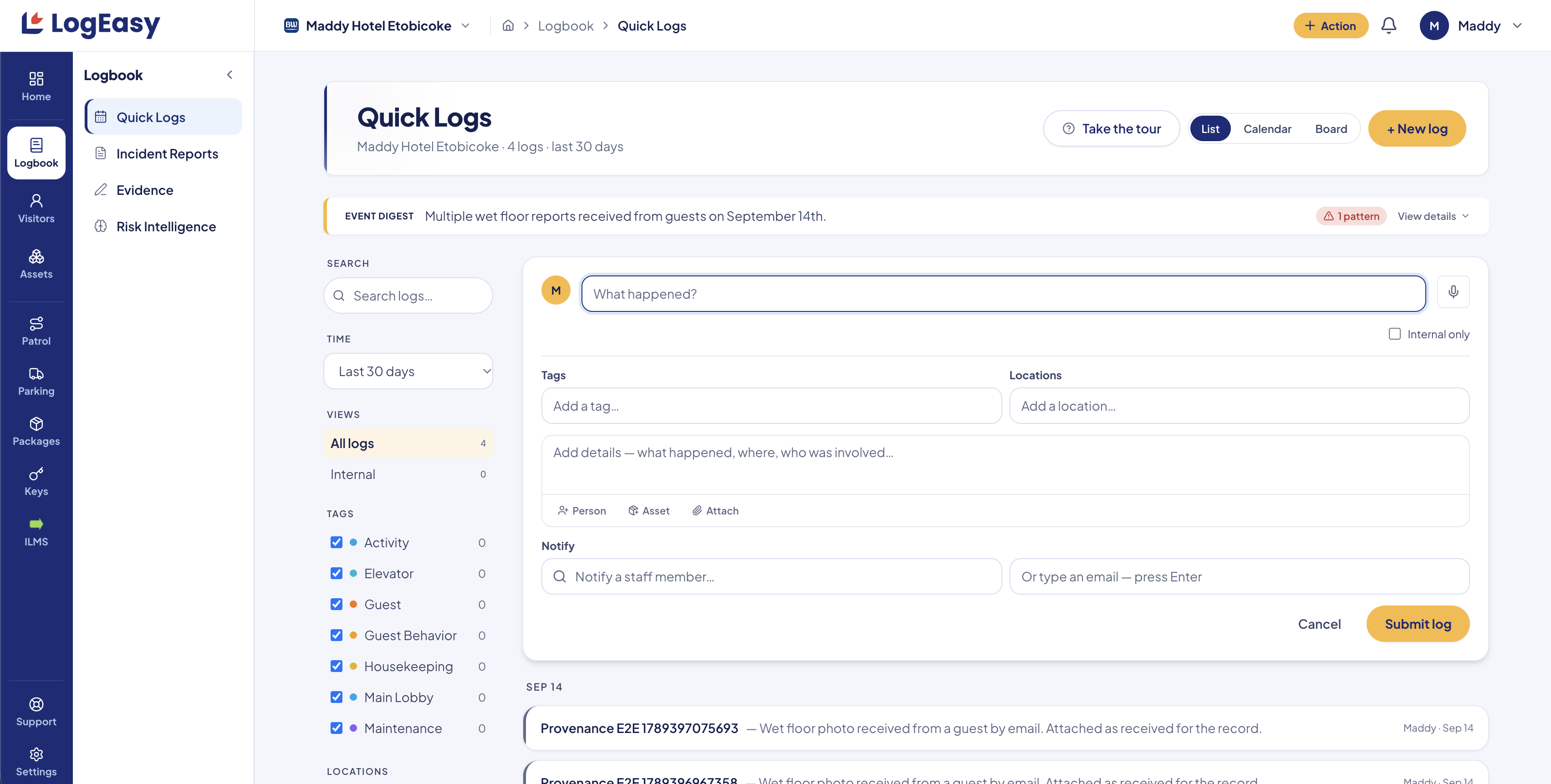The width and height of the screenshot is (1551, 784).
Task: Expand View details in event digest
Action: (x=1433, y=216)
